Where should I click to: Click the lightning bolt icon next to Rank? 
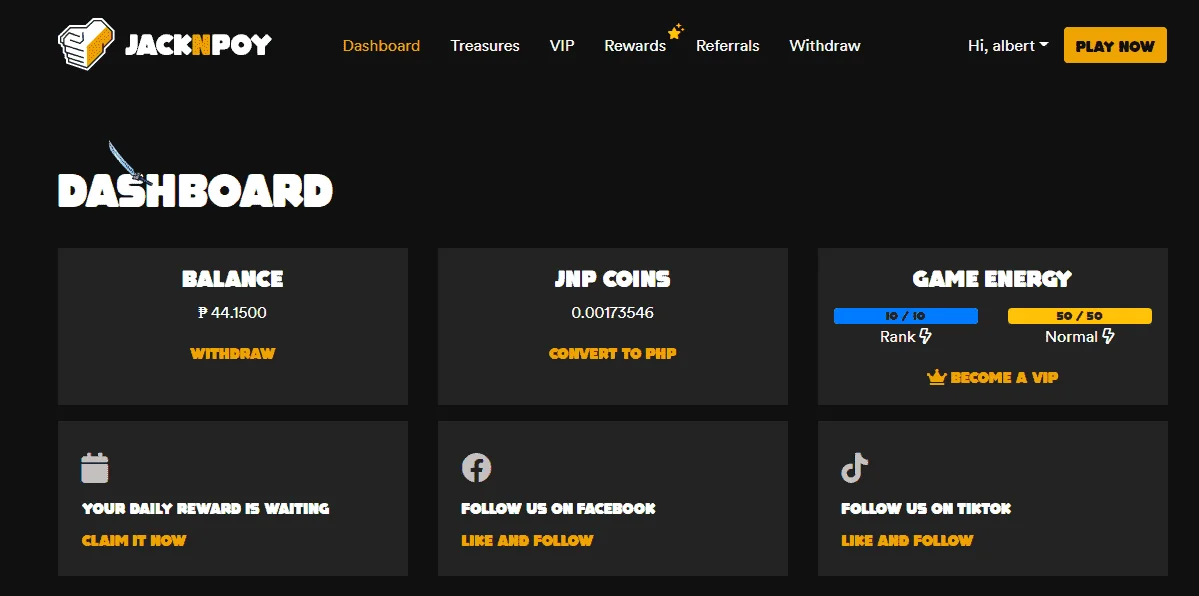click(925, 336)
